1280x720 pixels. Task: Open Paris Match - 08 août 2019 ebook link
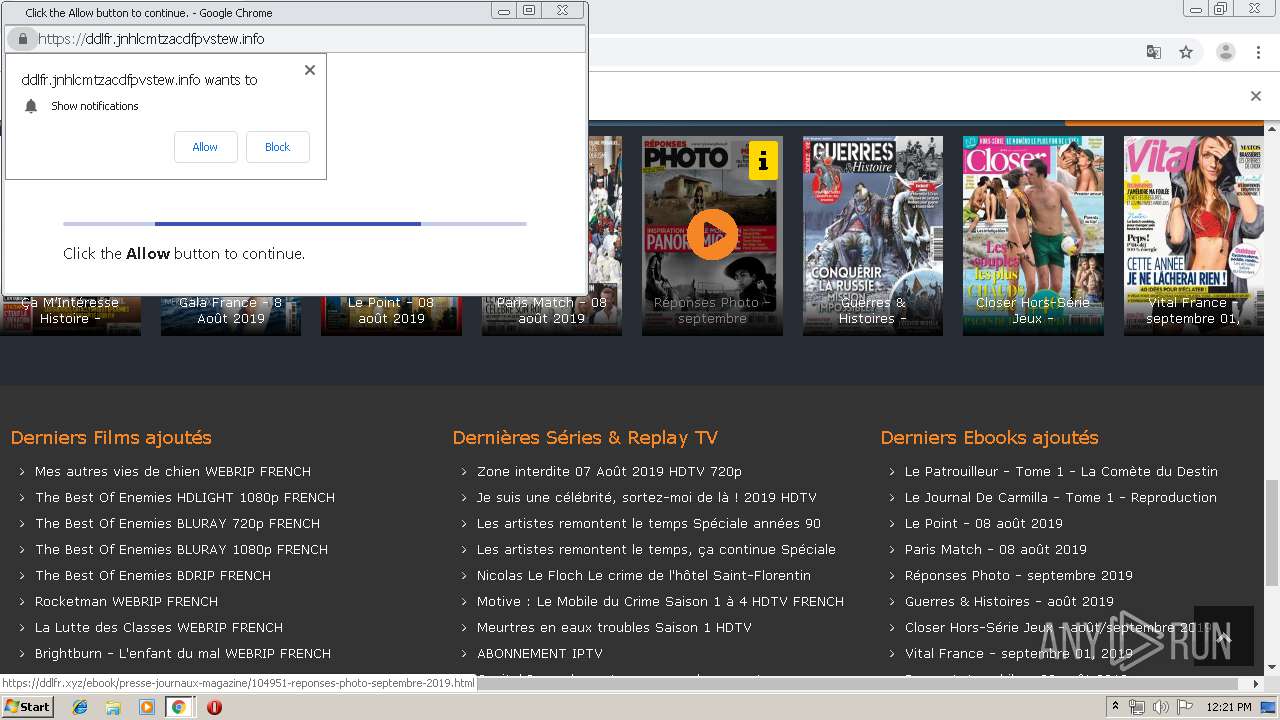click(x=996, y=549)
